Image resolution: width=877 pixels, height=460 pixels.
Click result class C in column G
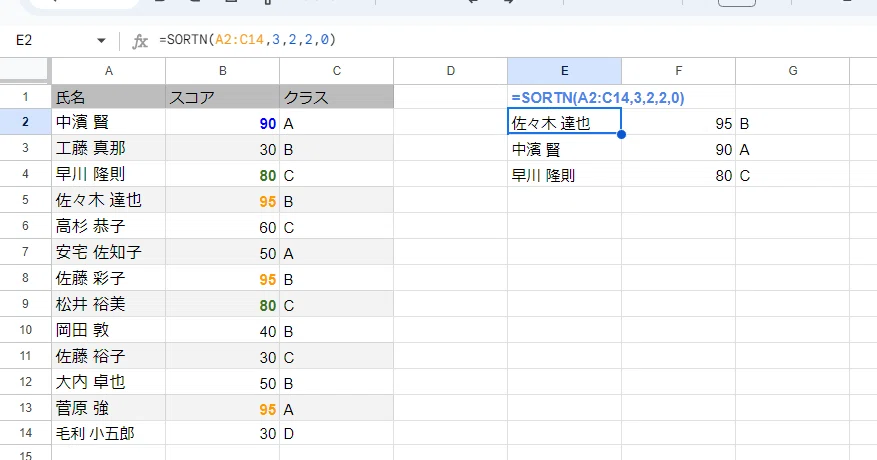pyautogui.click(x=793, y=175)
